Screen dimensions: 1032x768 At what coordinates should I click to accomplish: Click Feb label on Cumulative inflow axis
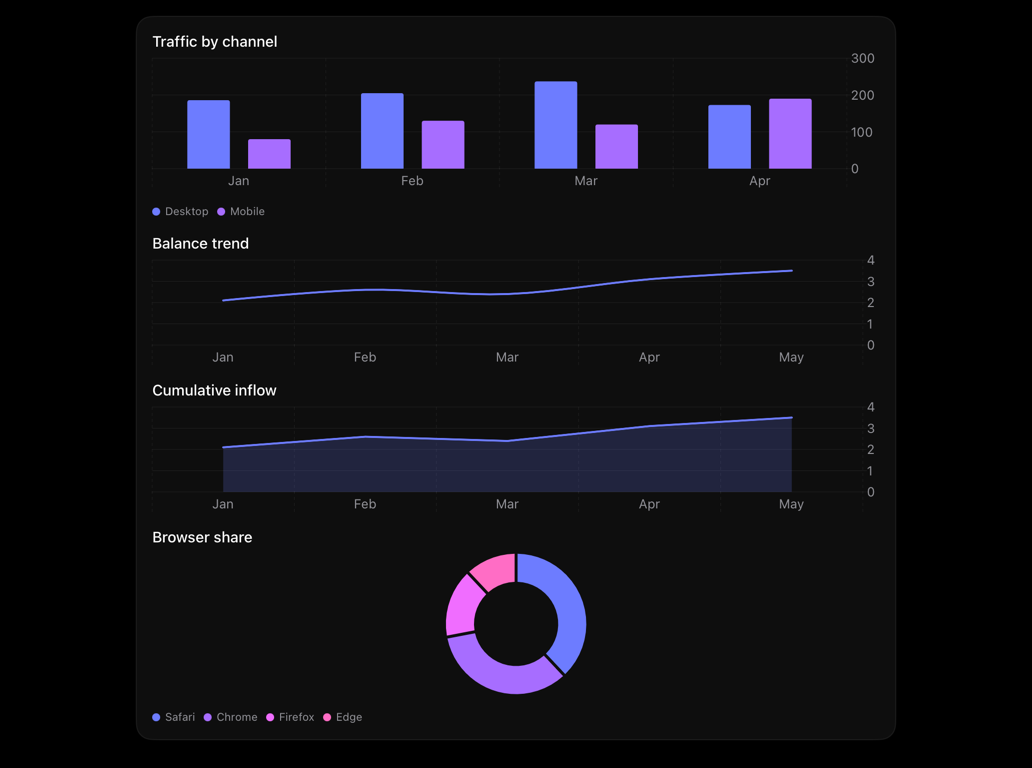click(365, 503)
